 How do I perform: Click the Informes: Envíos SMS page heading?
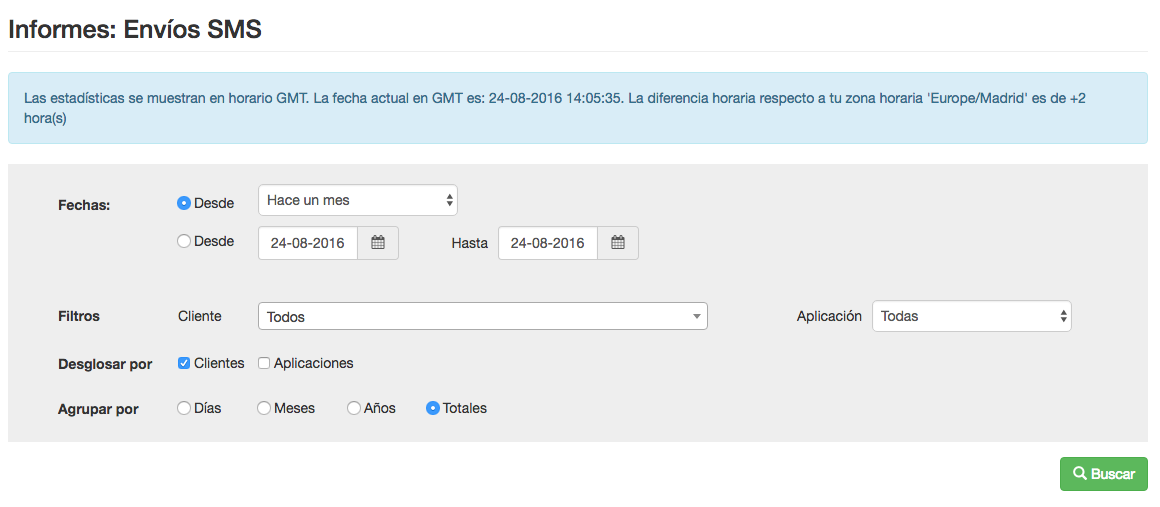pos(135,29)
